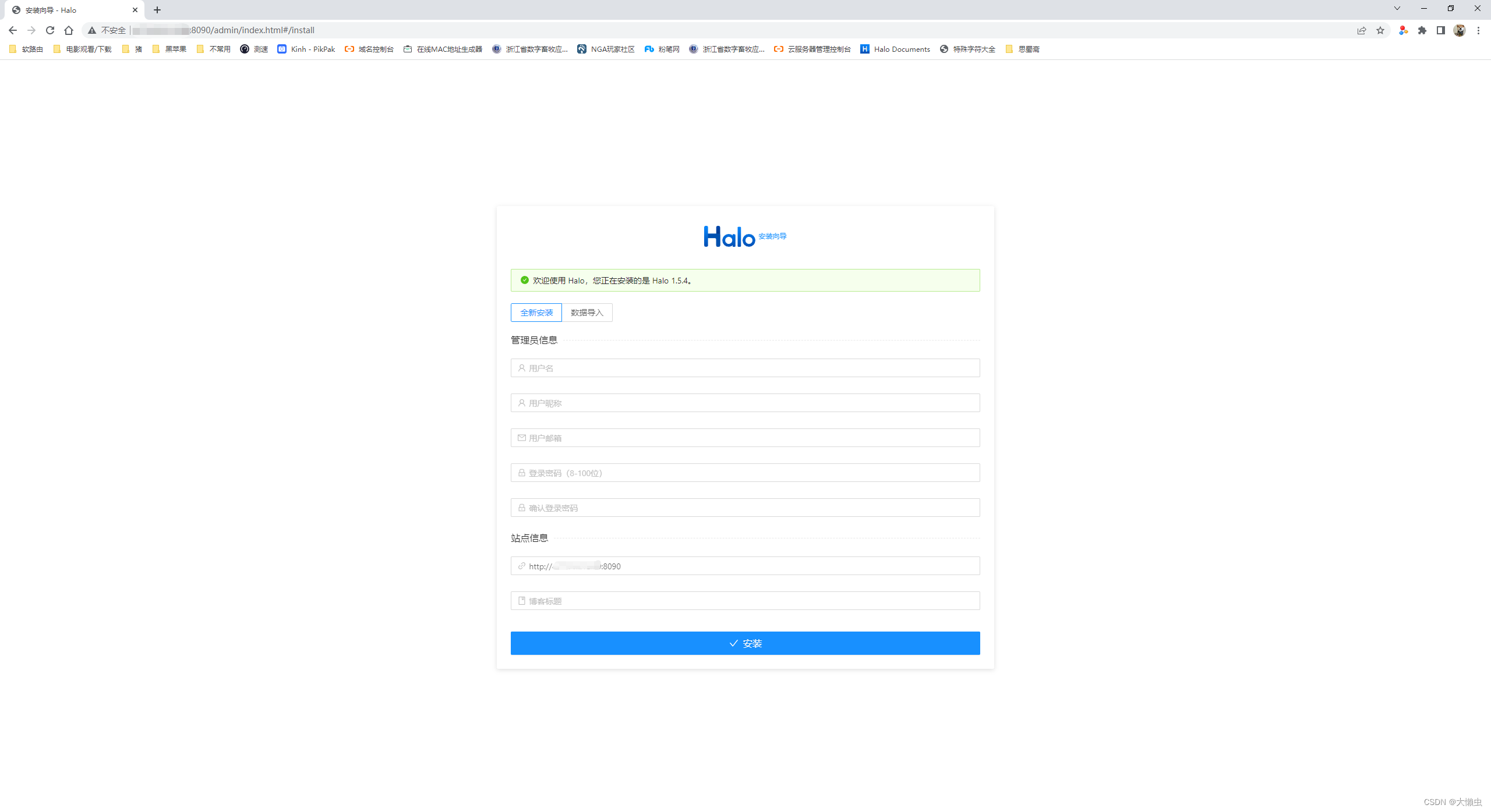Viewport: 1491px width, 812px height.
Task: Open the 特殊字符大全 bookmark
Action: point(967,49)
